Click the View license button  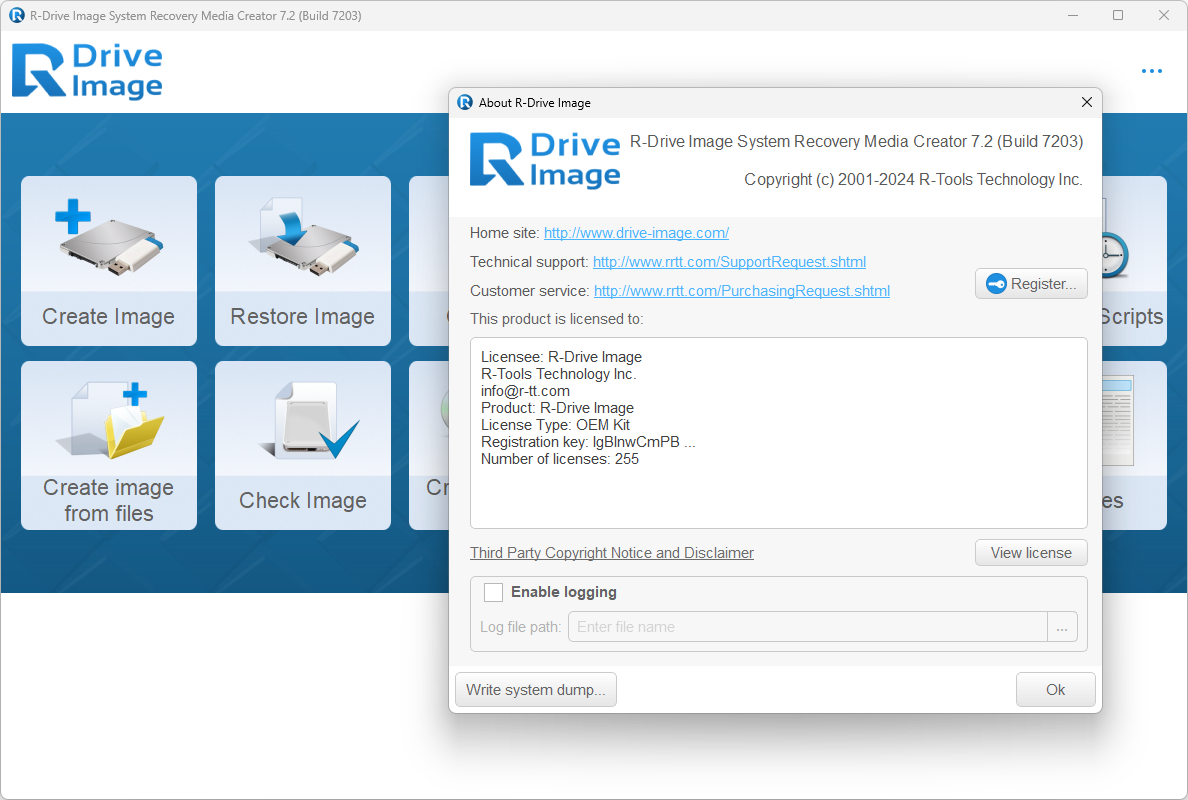point(1031,553)
